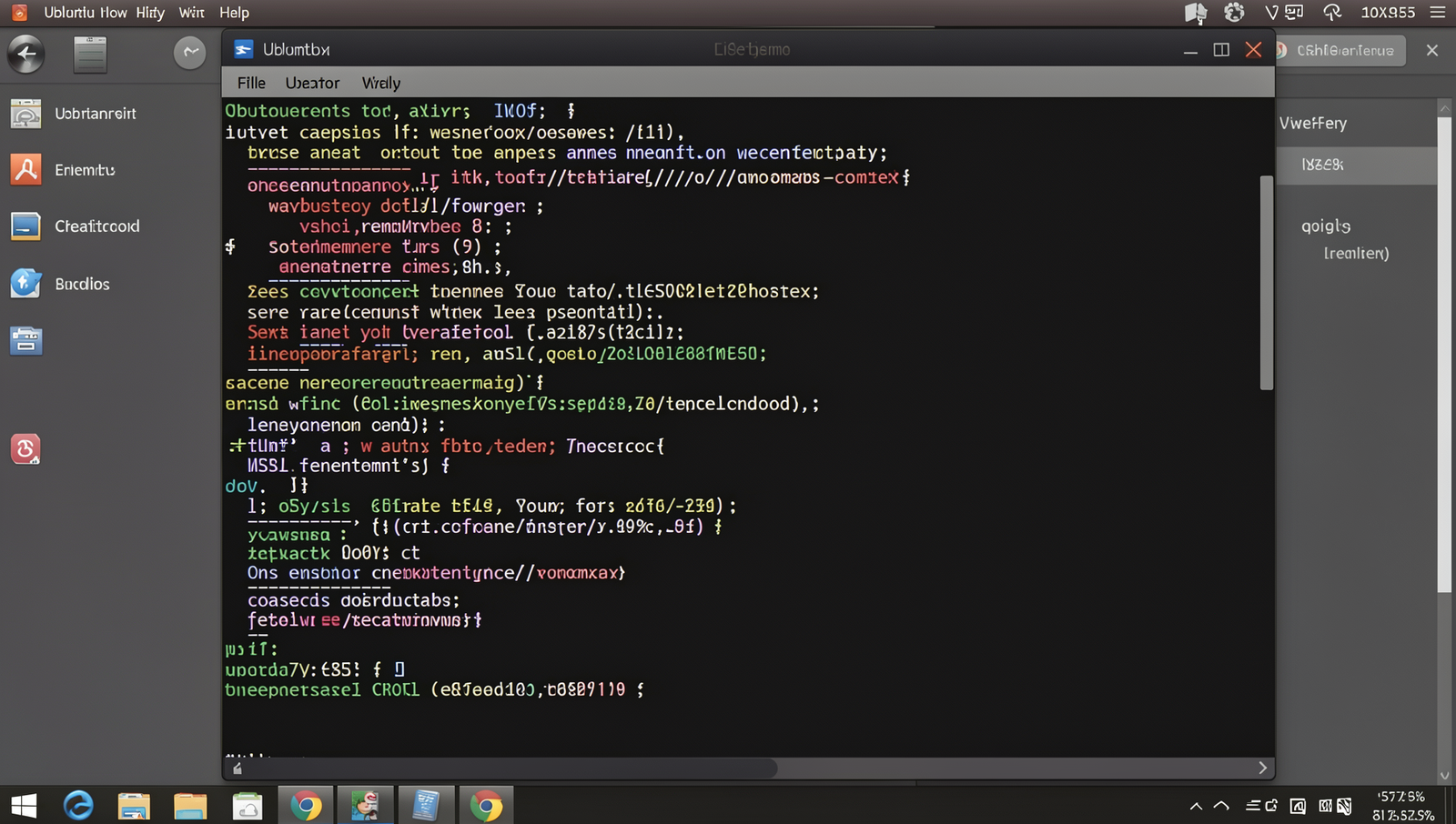
Task: Select the Bucdios sidebar label
Action: tap(82, 284)
